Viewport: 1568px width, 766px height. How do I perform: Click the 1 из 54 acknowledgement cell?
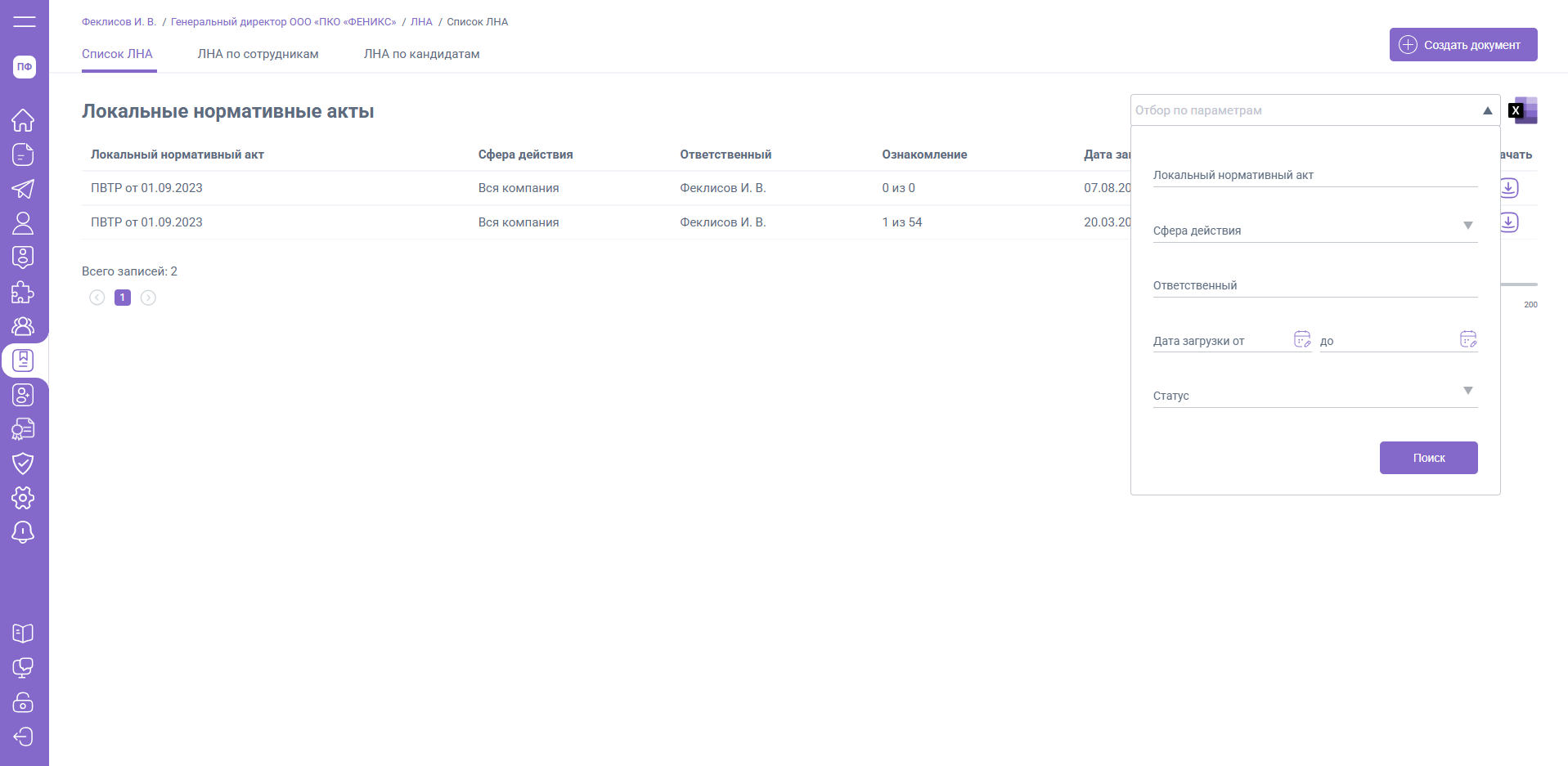click(x=901, y=222)
